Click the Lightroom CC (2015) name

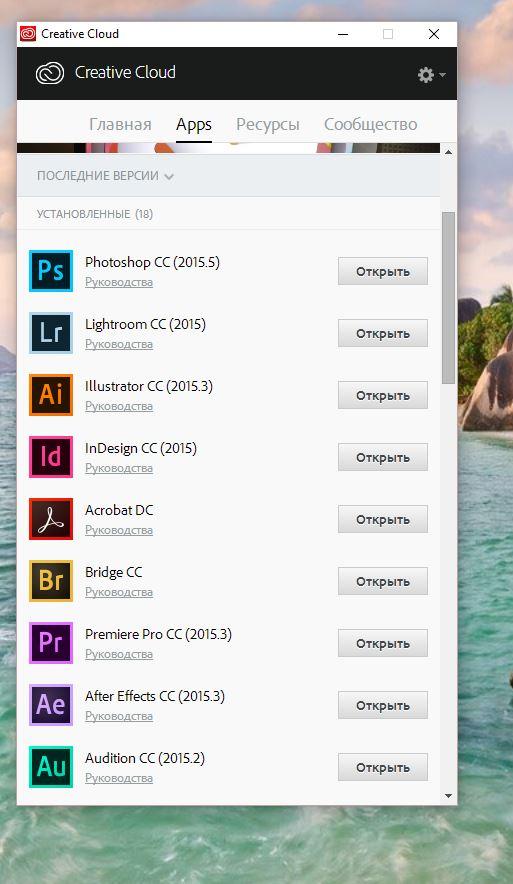145,324
